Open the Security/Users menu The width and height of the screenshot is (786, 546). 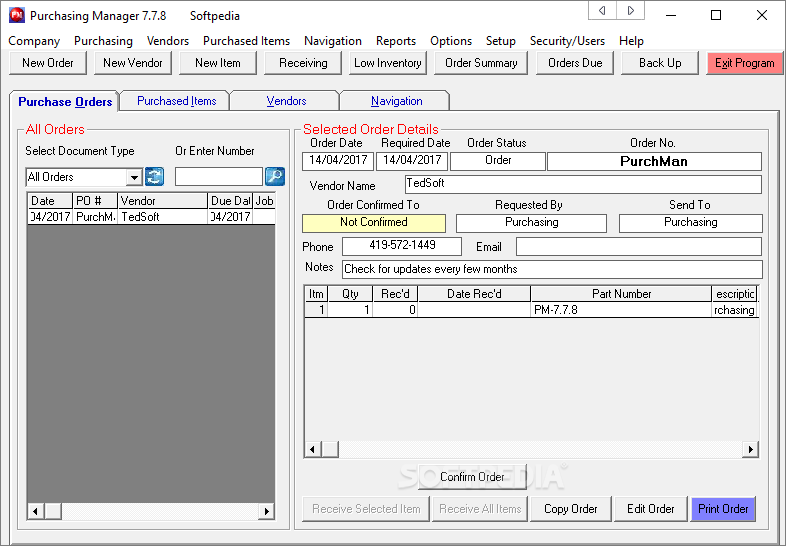coord(567,41)
